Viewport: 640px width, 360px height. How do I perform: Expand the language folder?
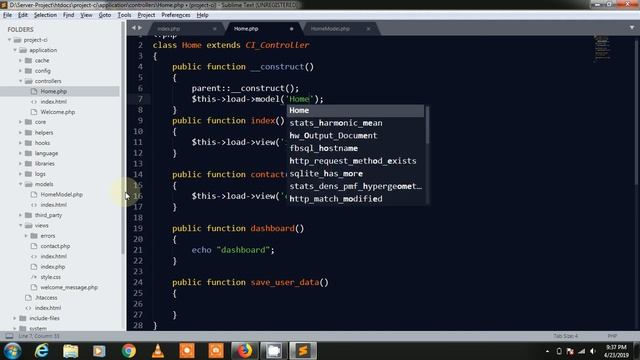21,153
